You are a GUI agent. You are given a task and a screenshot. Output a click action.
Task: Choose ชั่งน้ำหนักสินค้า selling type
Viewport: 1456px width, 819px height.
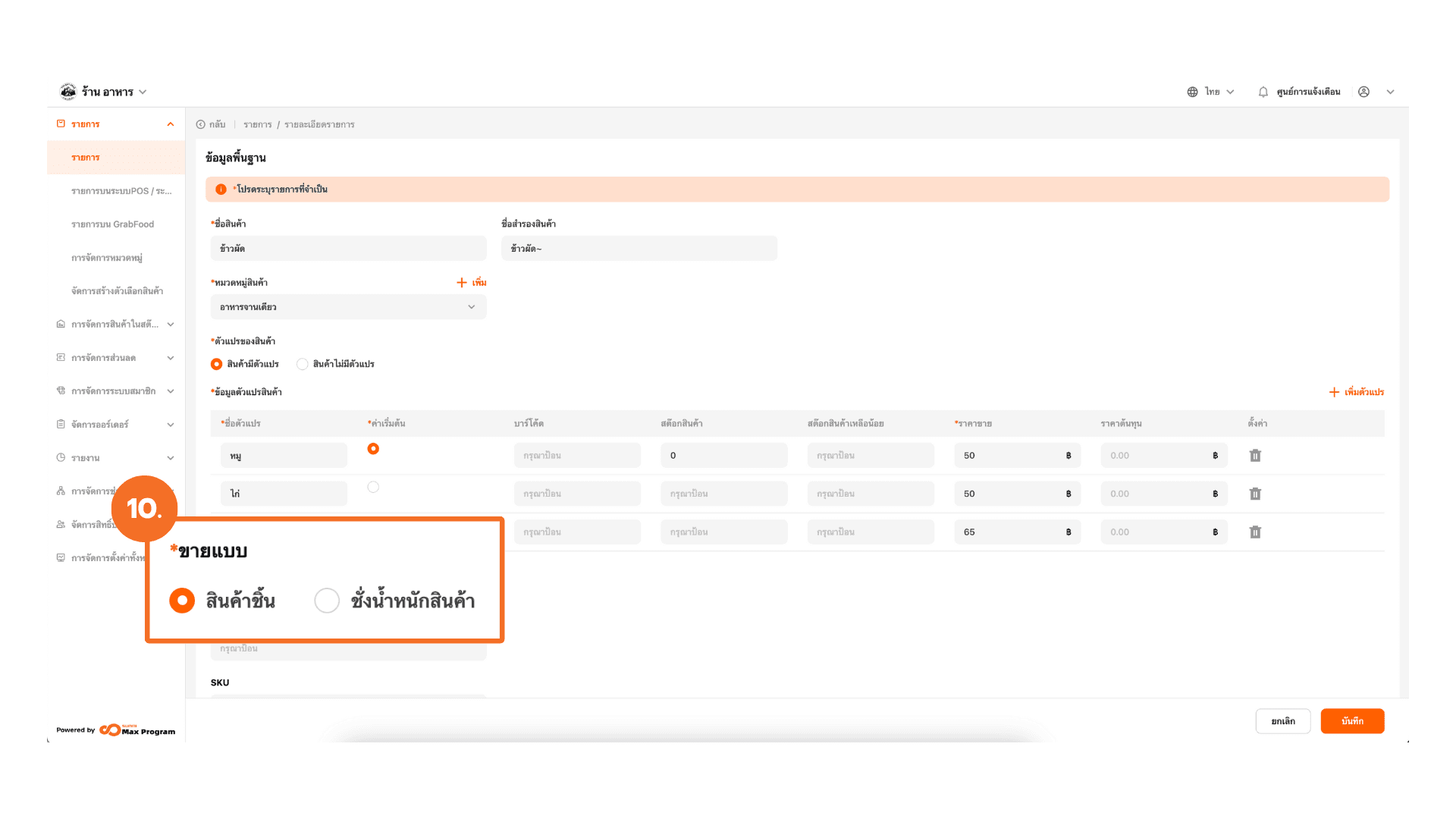coord(327,601)
